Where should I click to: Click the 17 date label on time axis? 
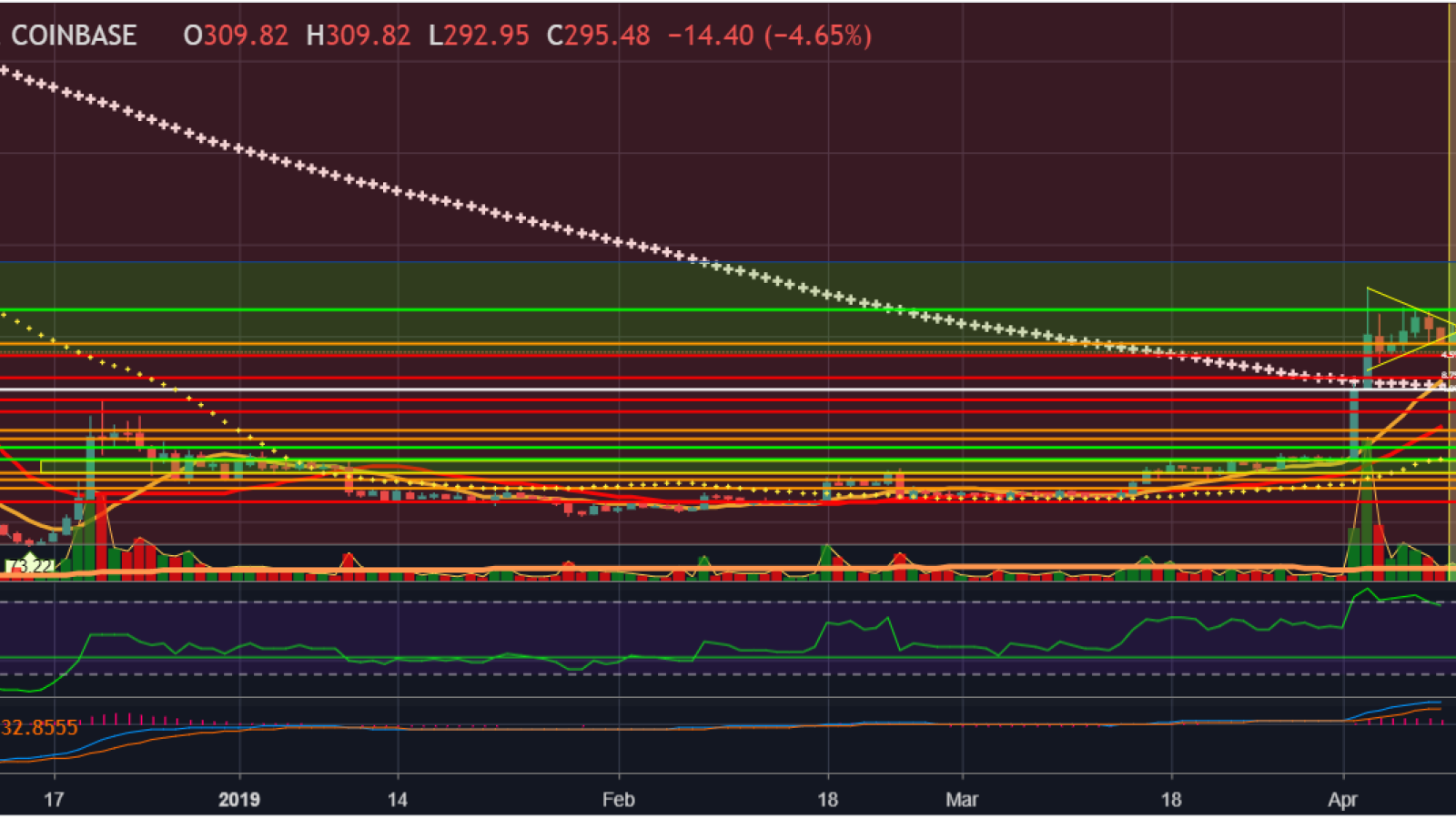(54, 799)
